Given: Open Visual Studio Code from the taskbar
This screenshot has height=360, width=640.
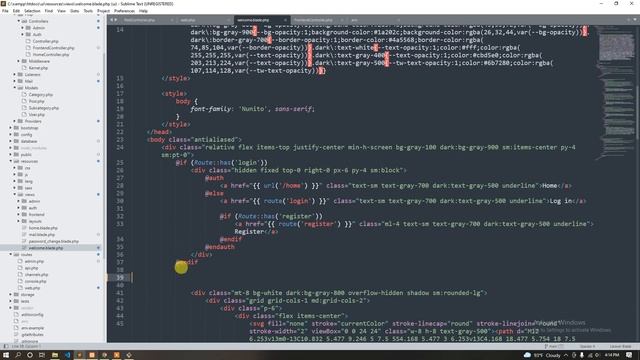Looking at the screenshot, I should point(67,355).
